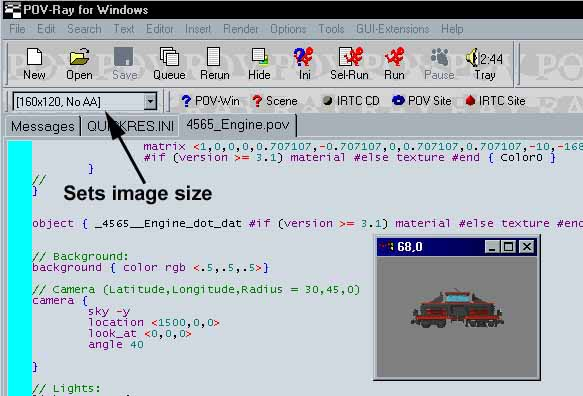Visit the POV Site link
583x396 pixels.
(x=422, y=101)
